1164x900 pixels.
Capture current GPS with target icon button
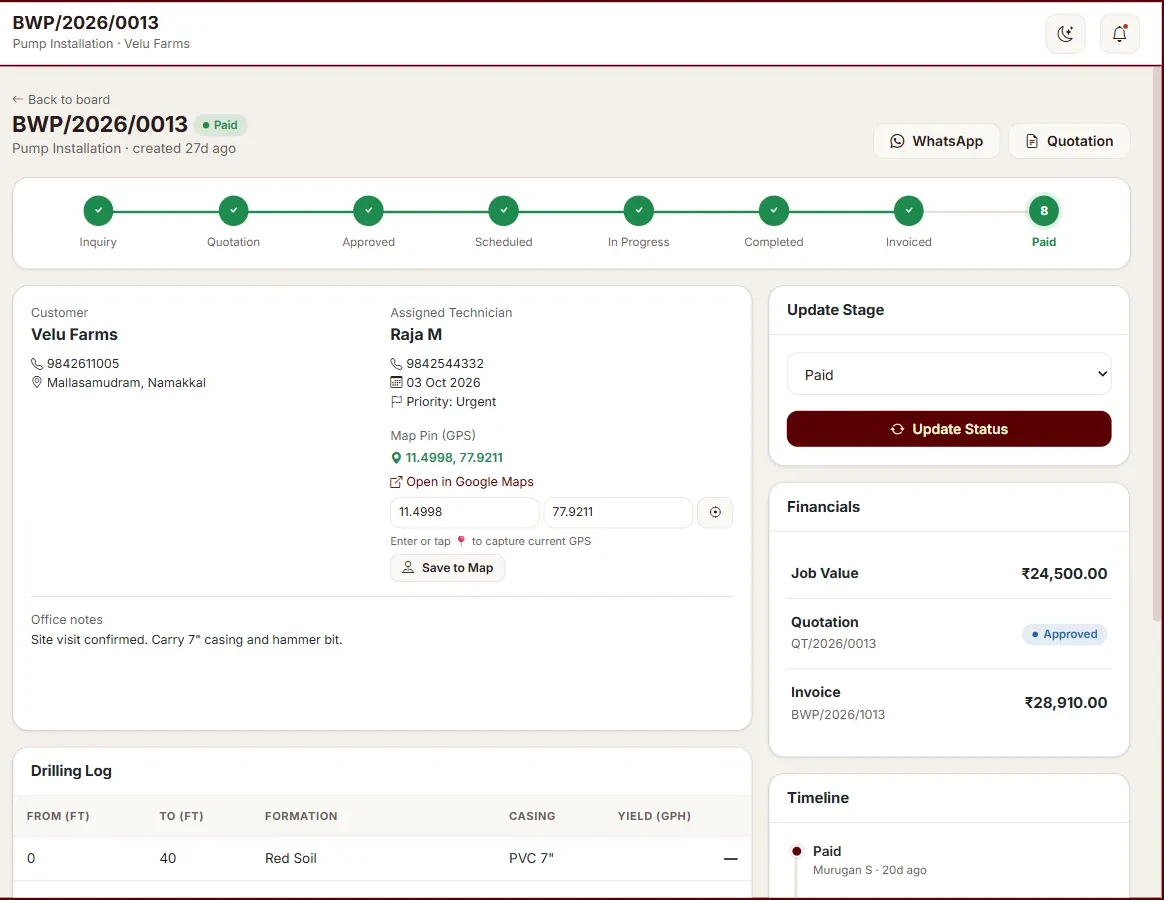point(715,512)
